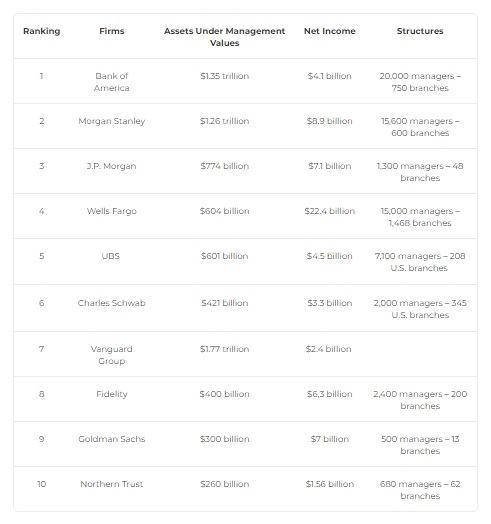Select the Net Income column header

330,31
